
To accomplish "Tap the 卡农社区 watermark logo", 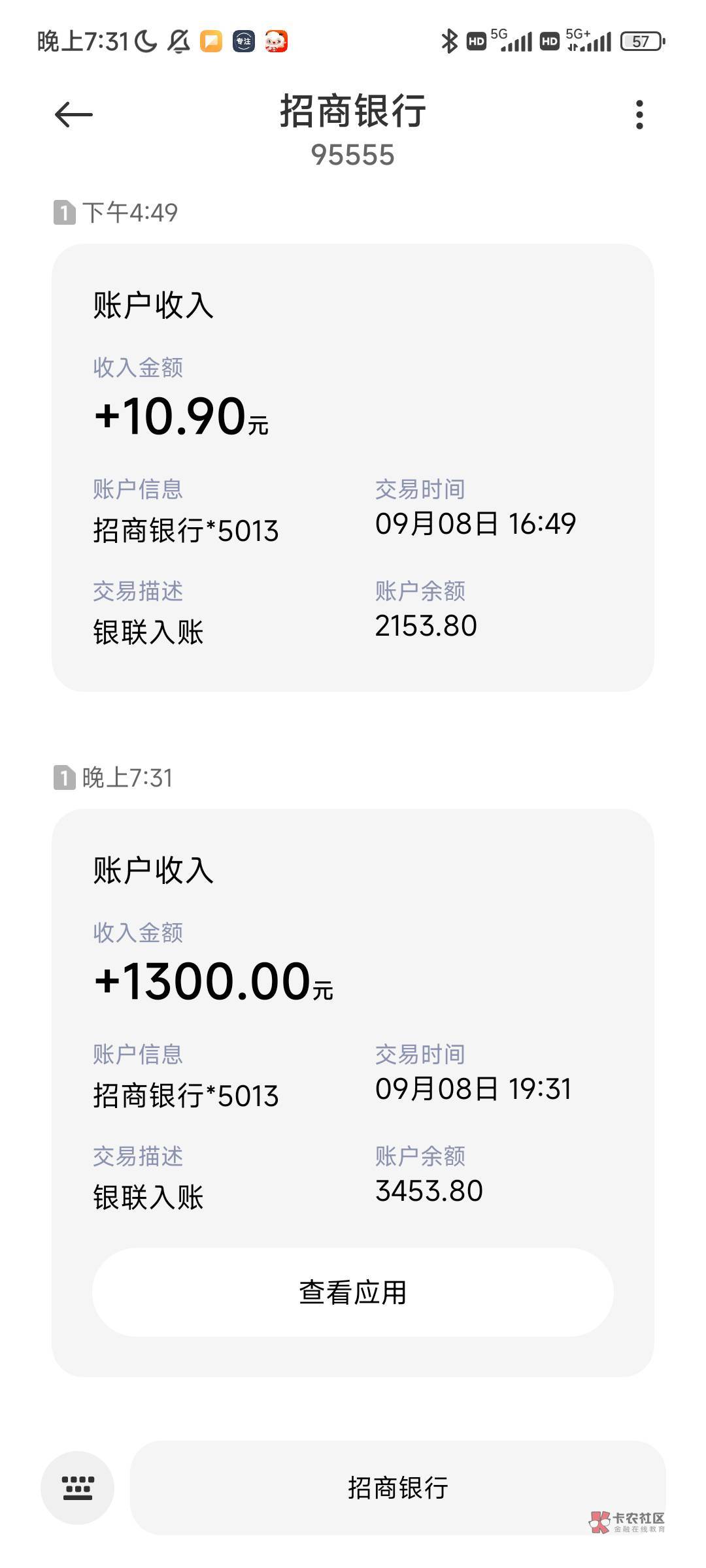I will click(626, 1522).
